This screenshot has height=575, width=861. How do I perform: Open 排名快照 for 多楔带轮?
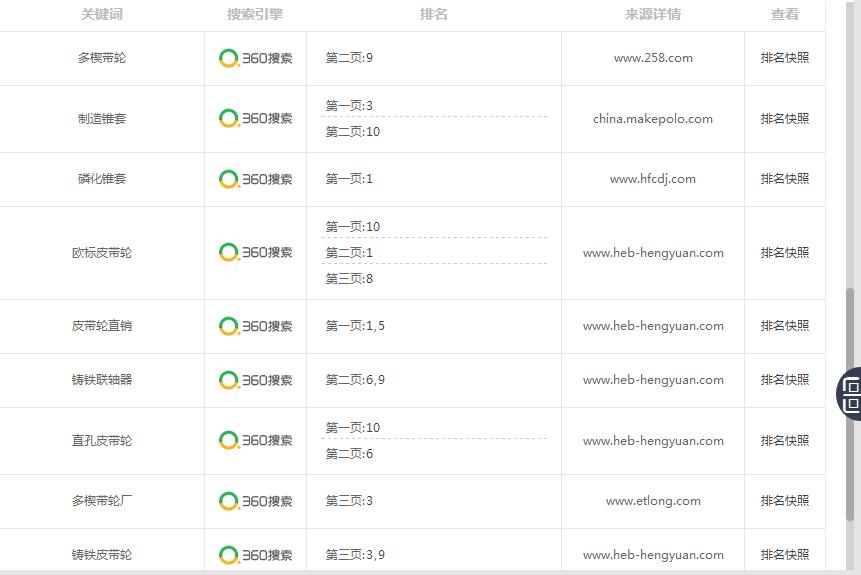click(x=785, y=58)
